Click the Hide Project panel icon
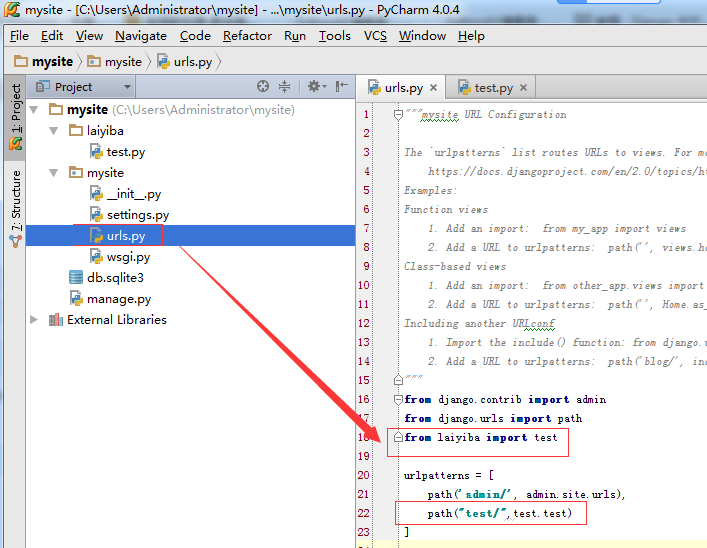 coord(342,87)
